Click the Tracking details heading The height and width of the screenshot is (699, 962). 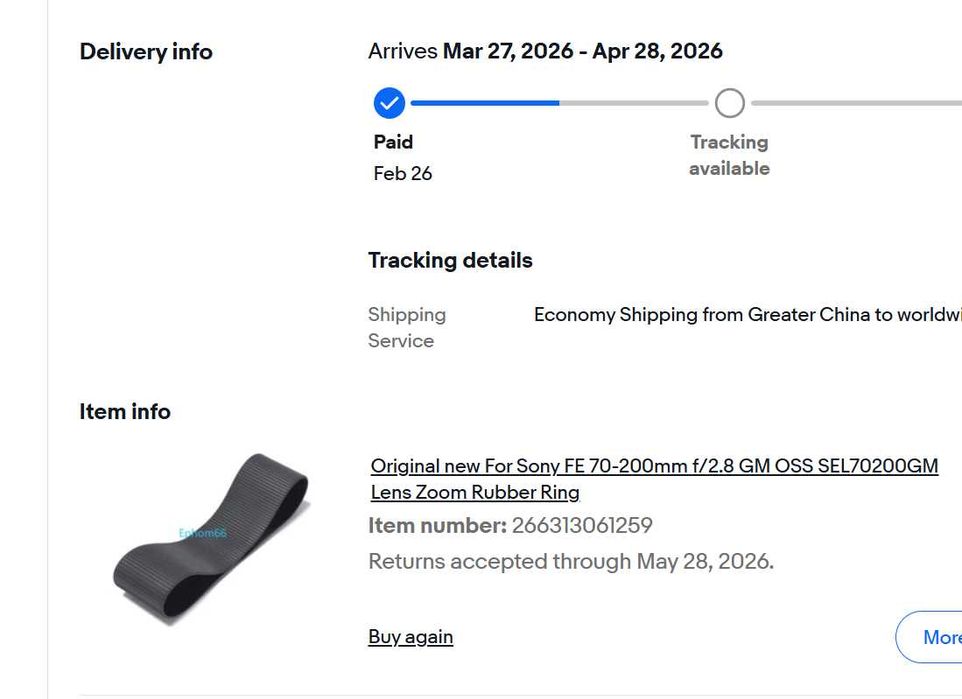(450, 260)
